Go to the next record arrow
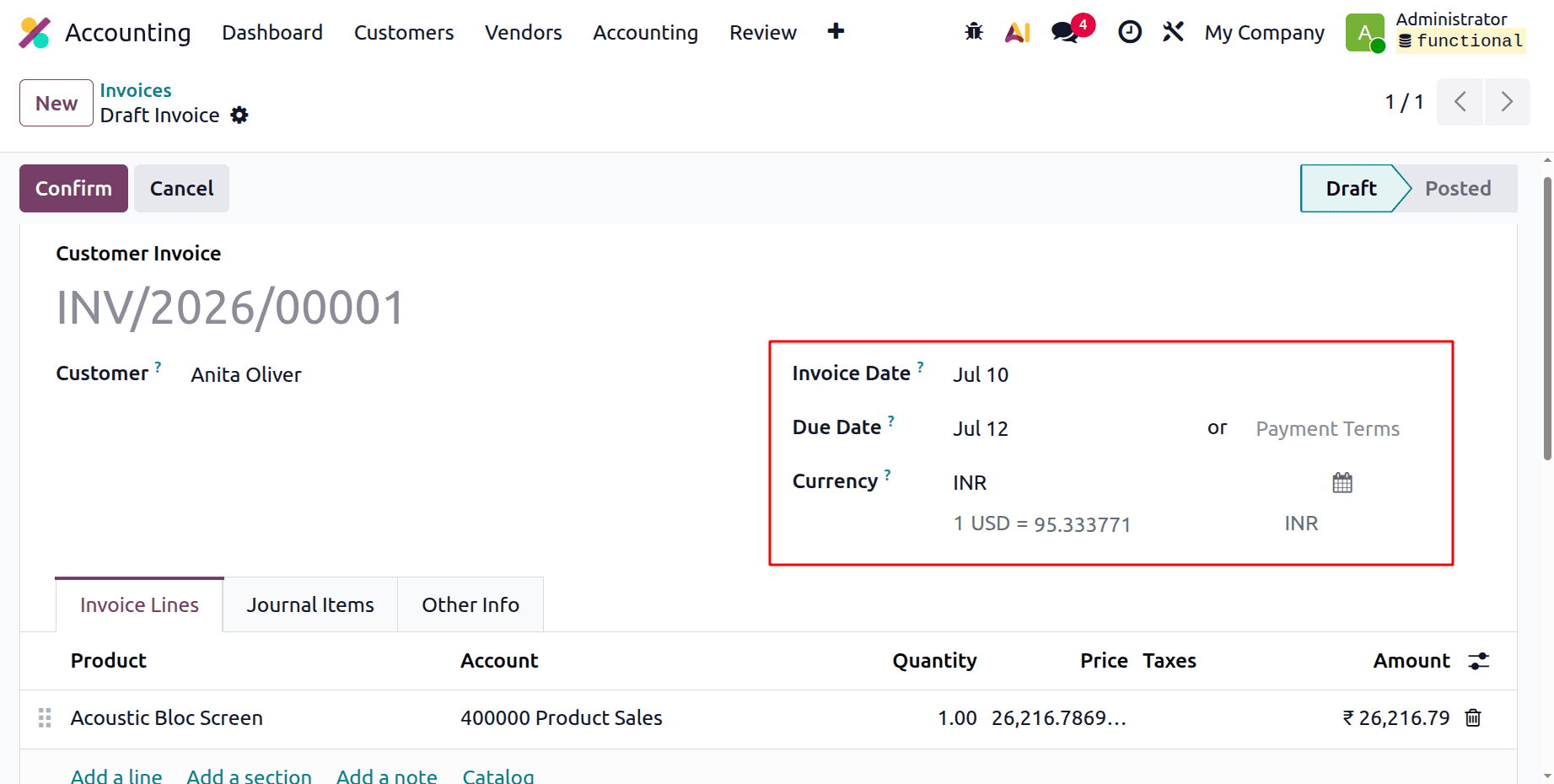The image size is (1554, 784). pos(1507,102)
